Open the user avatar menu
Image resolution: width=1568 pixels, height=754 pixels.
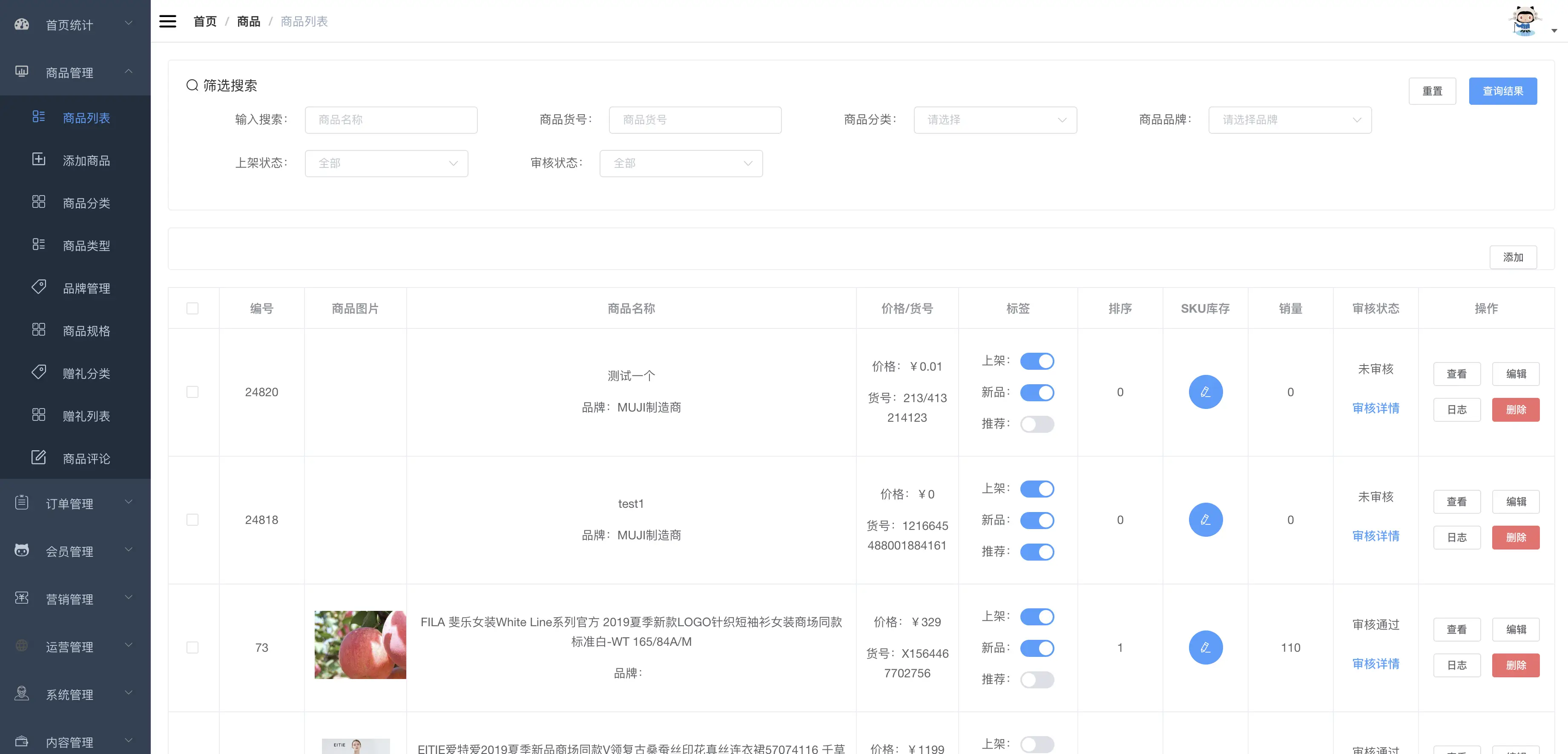tap(1525, 21)
